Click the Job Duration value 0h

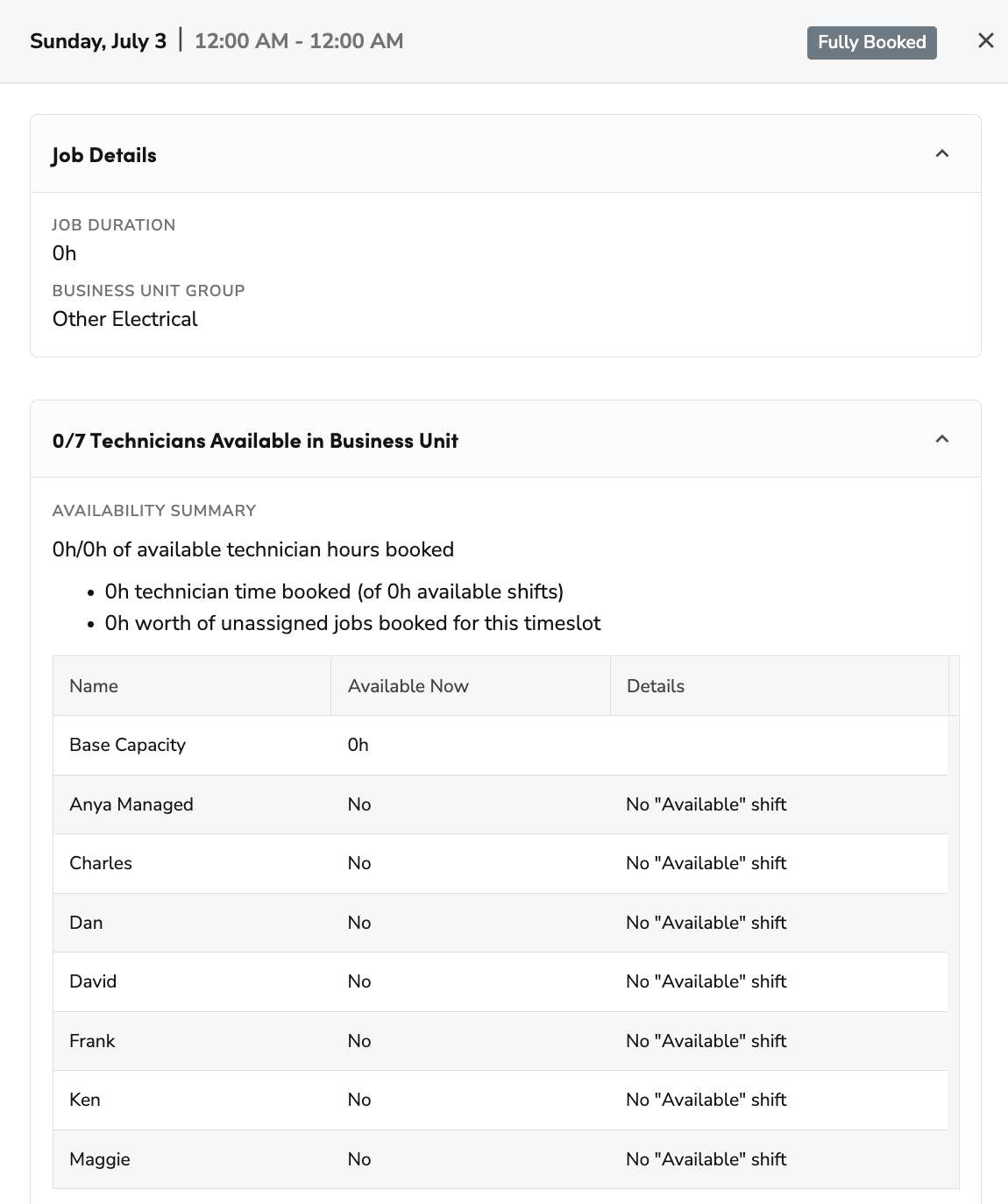(x=65, y=253)
